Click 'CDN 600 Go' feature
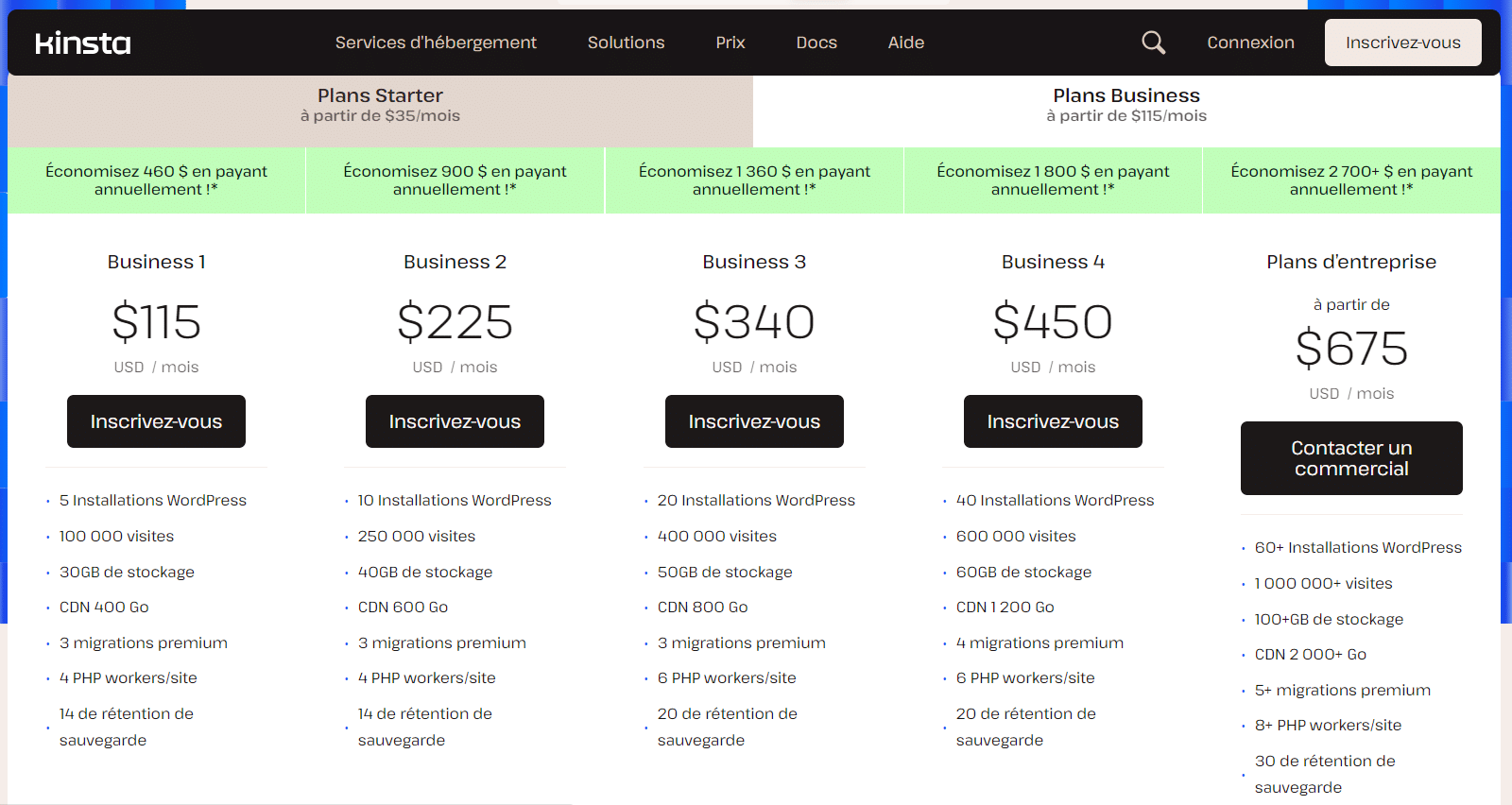Screen dimensions: 1512x805 pos(403,607)
